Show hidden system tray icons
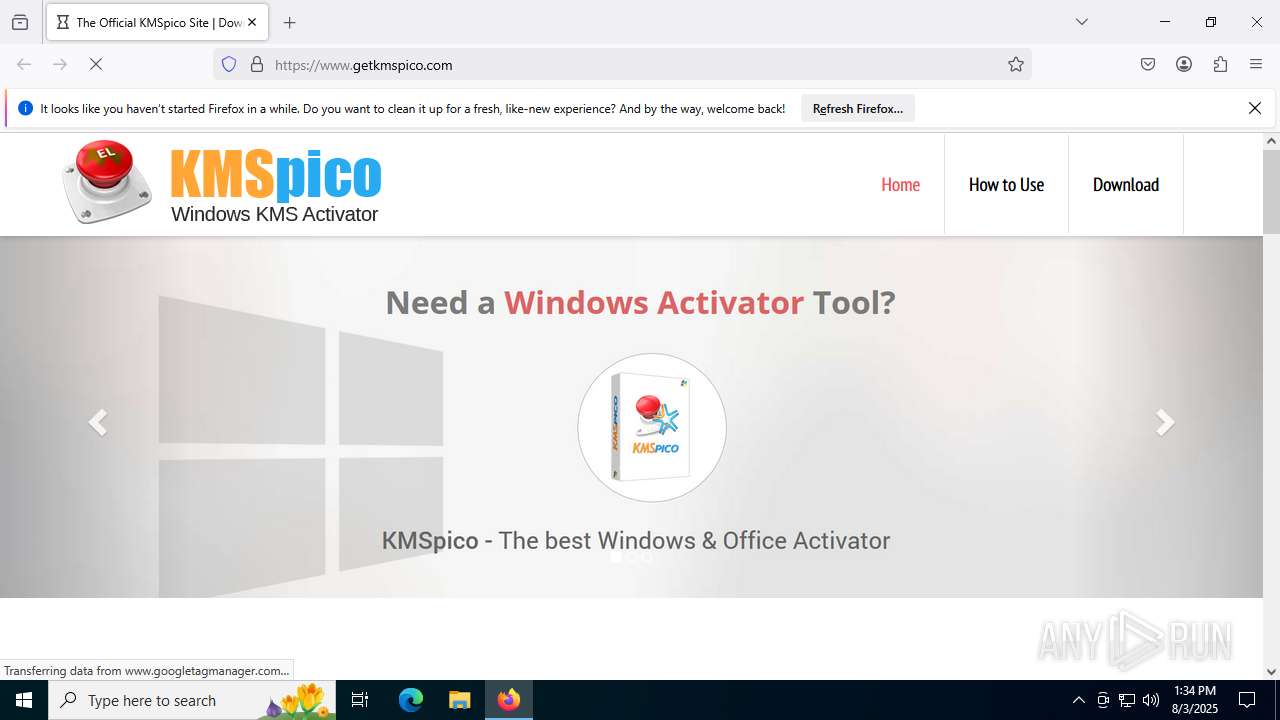Screen dimensions: 1280x720 click(x=1078, y=700)
